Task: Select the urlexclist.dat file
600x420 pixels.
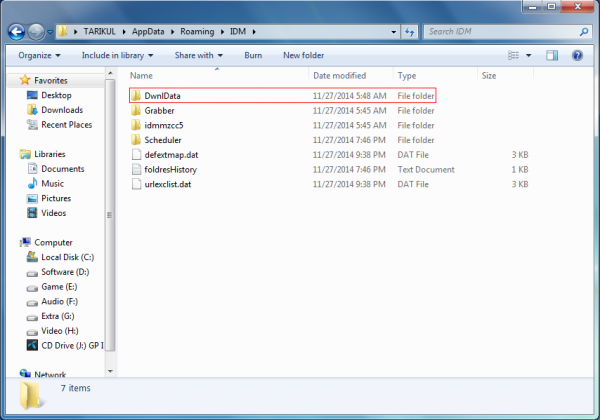Action: 168,184
